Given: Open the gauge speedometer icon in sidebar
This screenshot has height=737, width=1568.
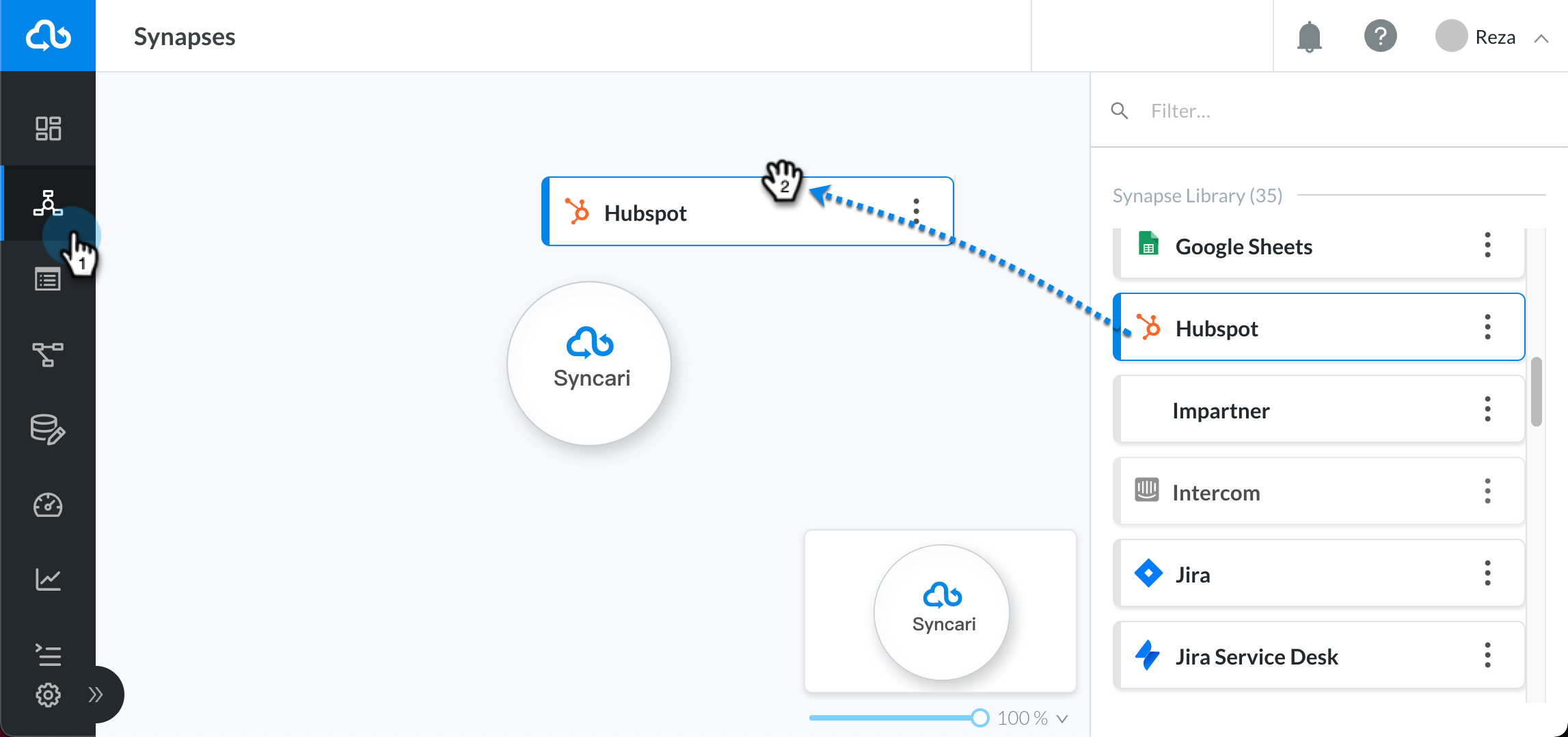Looking at the screenshot, I should (x=48, y=505).
